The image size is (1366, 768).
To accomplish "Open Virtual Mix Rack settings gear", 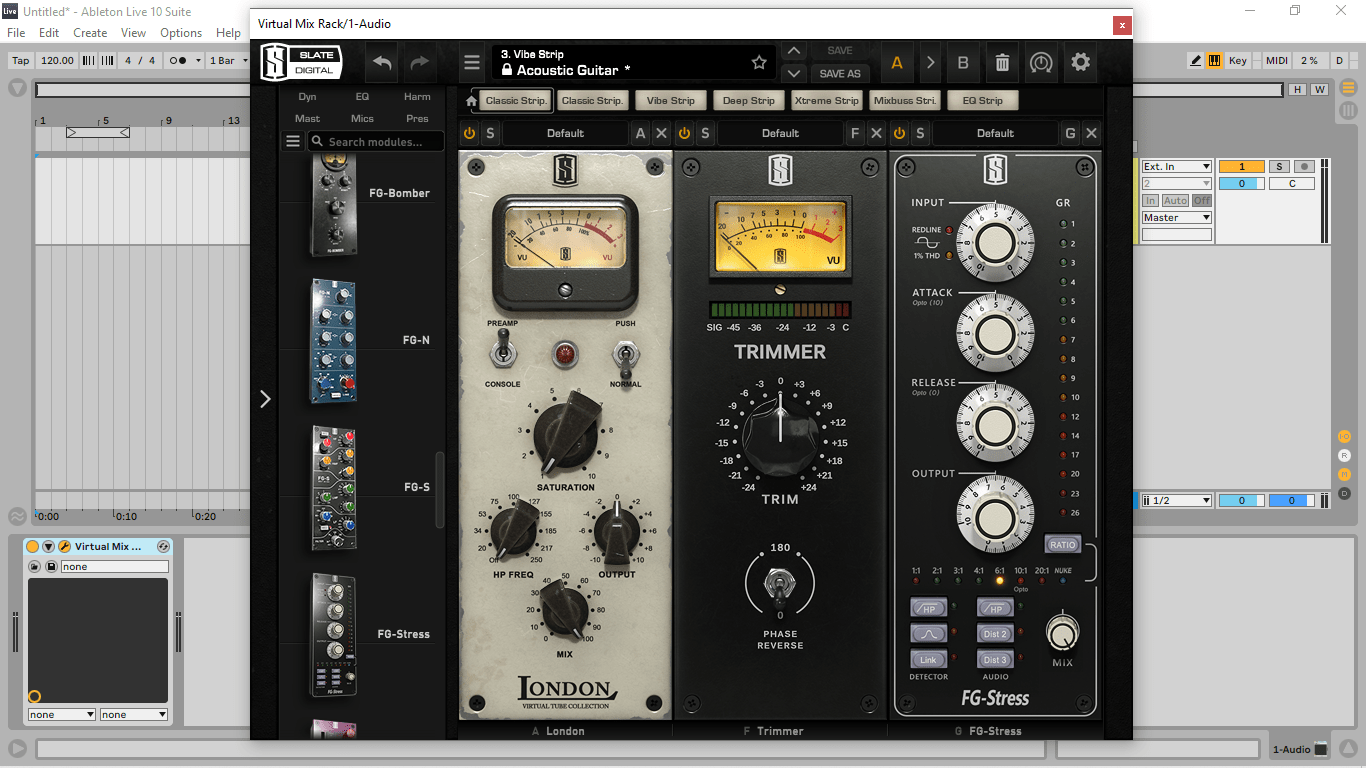I will 1080,62.
